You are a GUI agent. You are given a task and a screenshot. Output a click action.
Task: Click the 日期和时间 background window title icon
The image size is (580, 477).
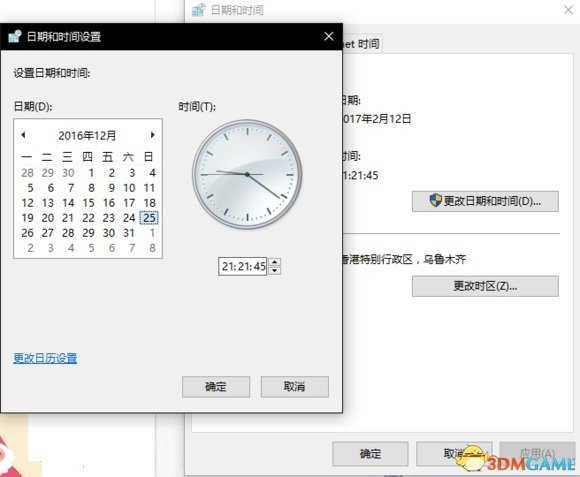[199, 10]
